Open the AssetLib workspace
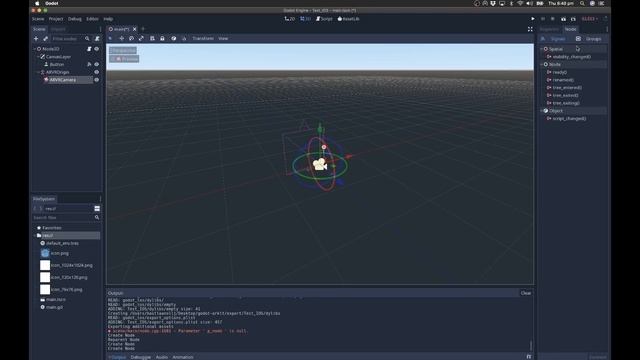The image size is (640, 360). (349, 19)
